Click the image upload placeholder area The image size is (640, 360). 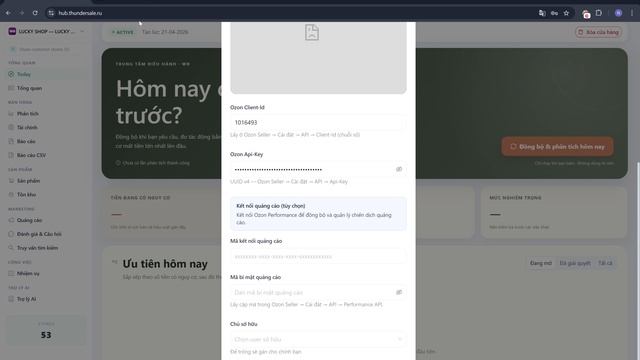coord(318,58)
